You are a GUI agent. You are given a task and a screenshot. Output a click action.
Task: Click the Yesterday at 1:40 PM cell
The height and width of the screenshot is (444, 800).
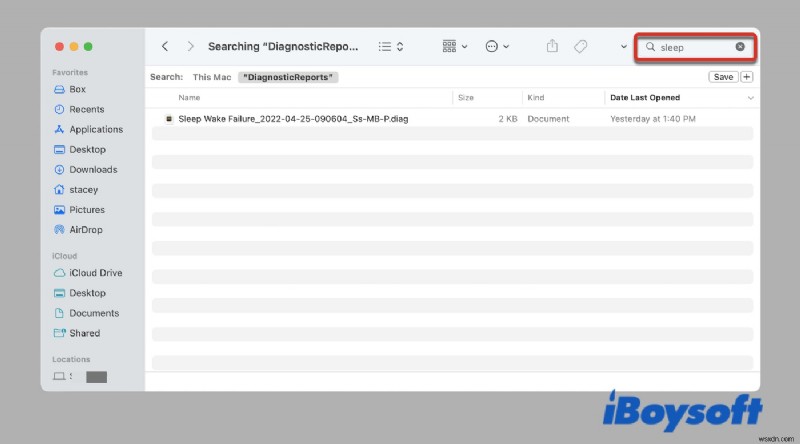[653, 119]
